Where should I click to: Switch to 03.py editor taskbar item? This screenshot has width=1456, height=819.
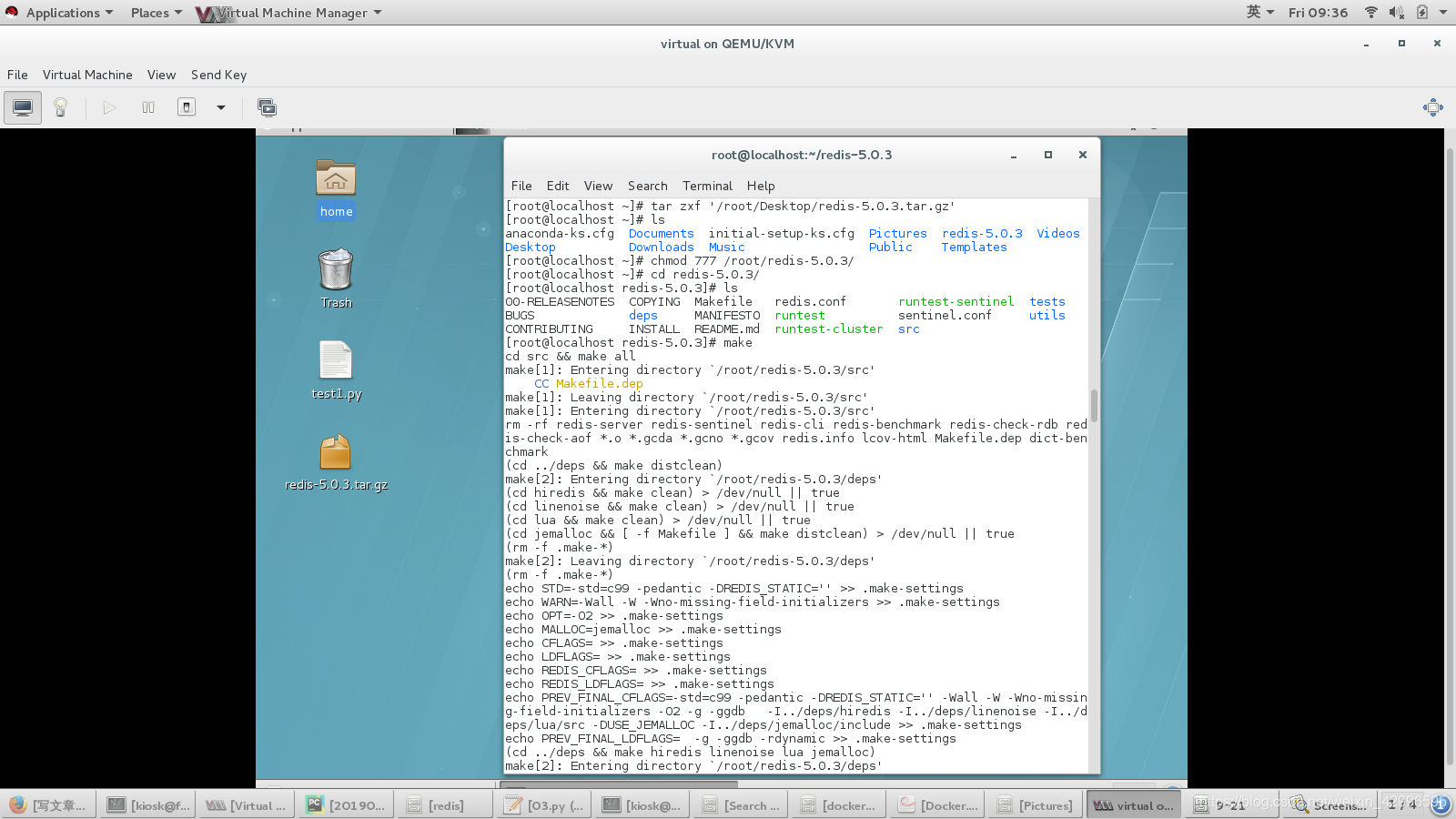coord(543,805)
